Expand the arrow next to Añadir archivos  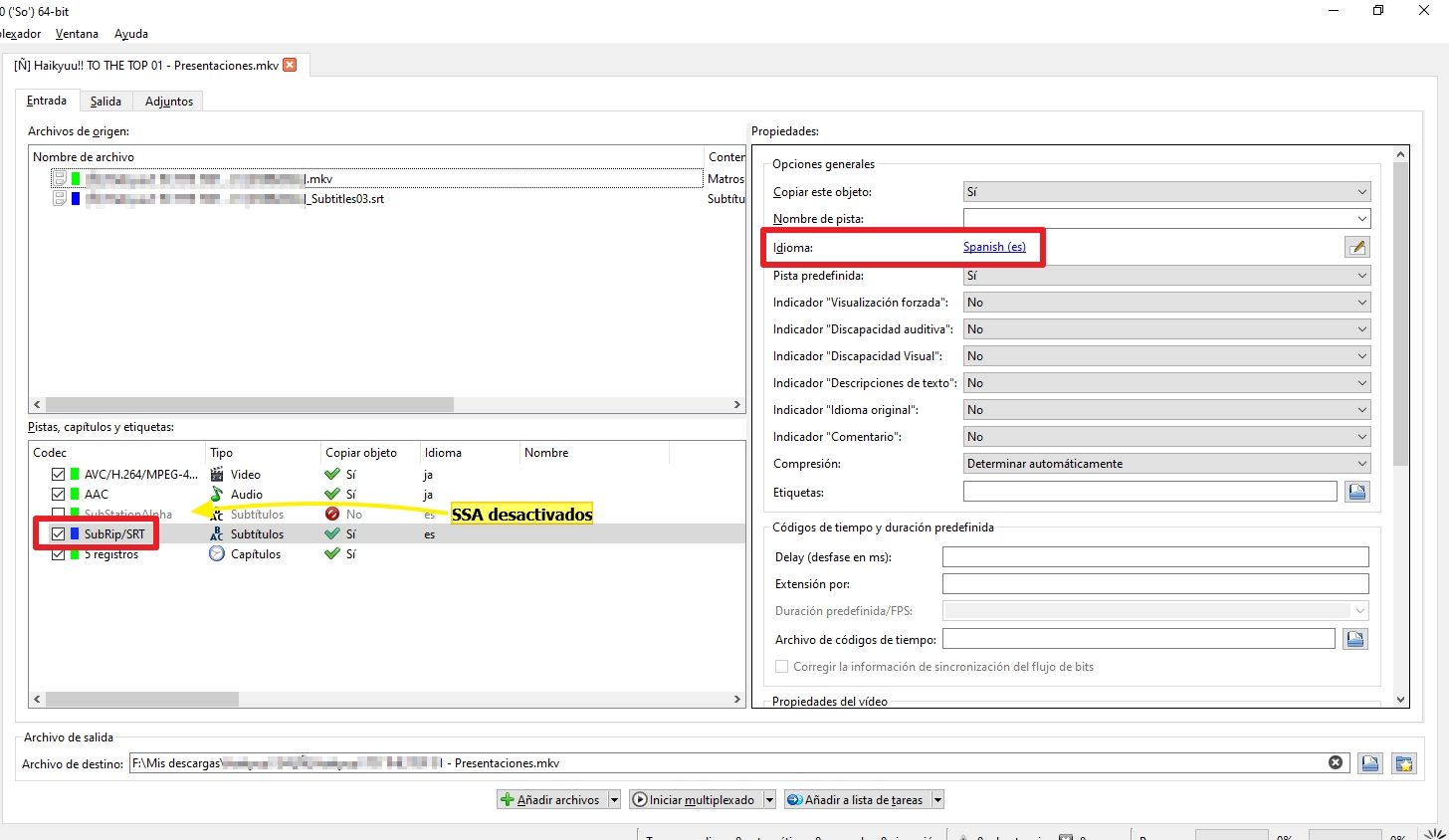pos(614,800)
